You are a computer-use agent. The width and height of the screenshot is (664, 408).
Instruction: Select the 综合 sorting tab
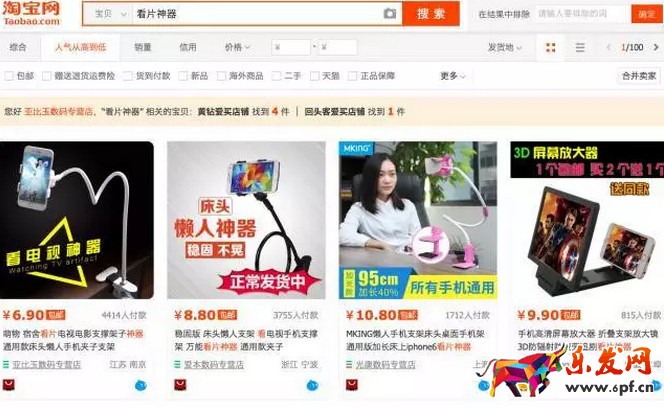point(18,47)
